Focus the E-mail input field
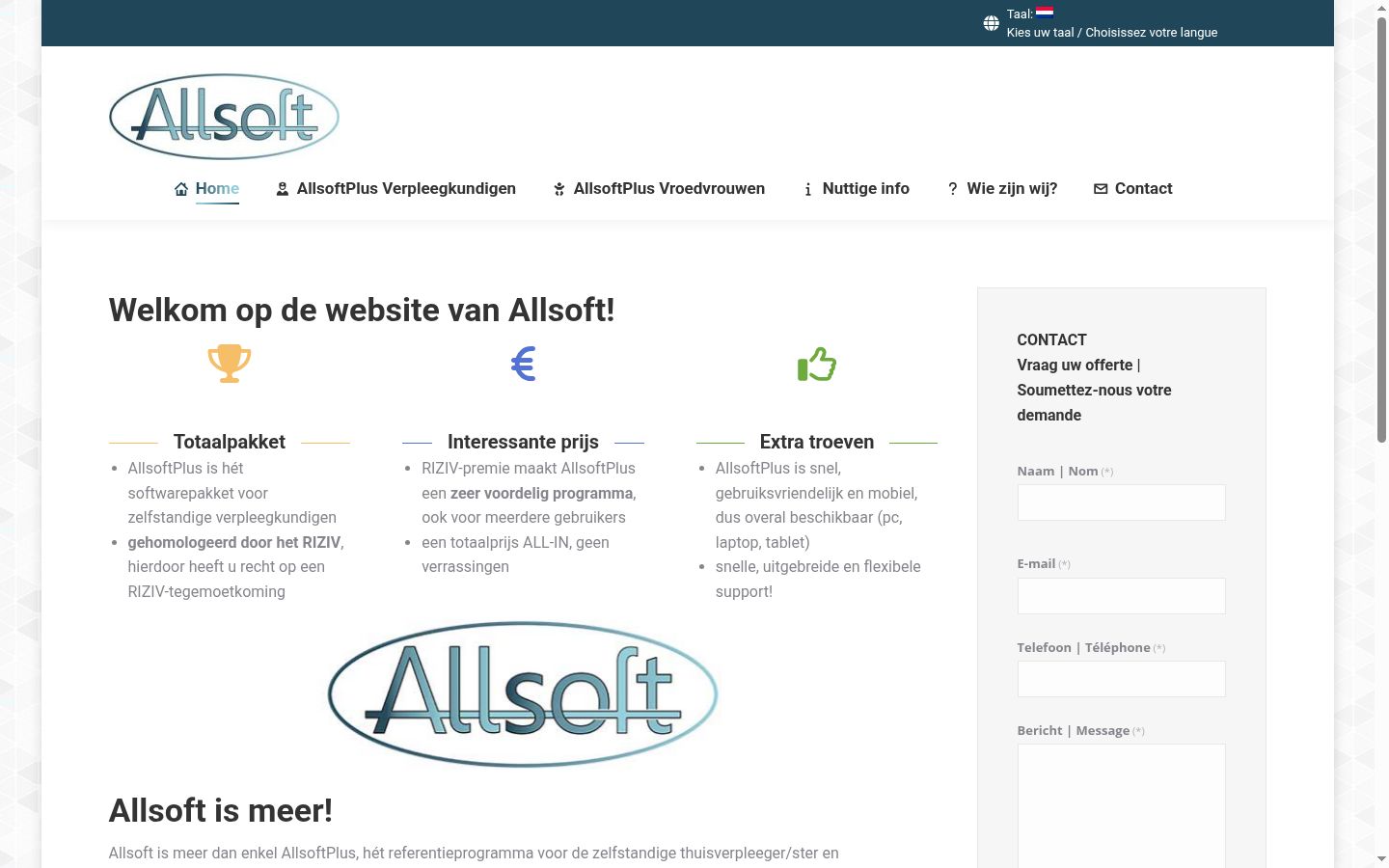Screen dimensions: 1389x868 (x=1121, y=596)
